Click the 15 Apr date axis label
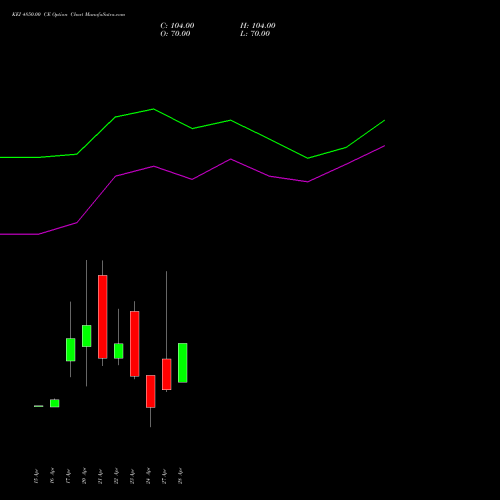The width and height of the screenshot is (500, 500). coord(36,476)
